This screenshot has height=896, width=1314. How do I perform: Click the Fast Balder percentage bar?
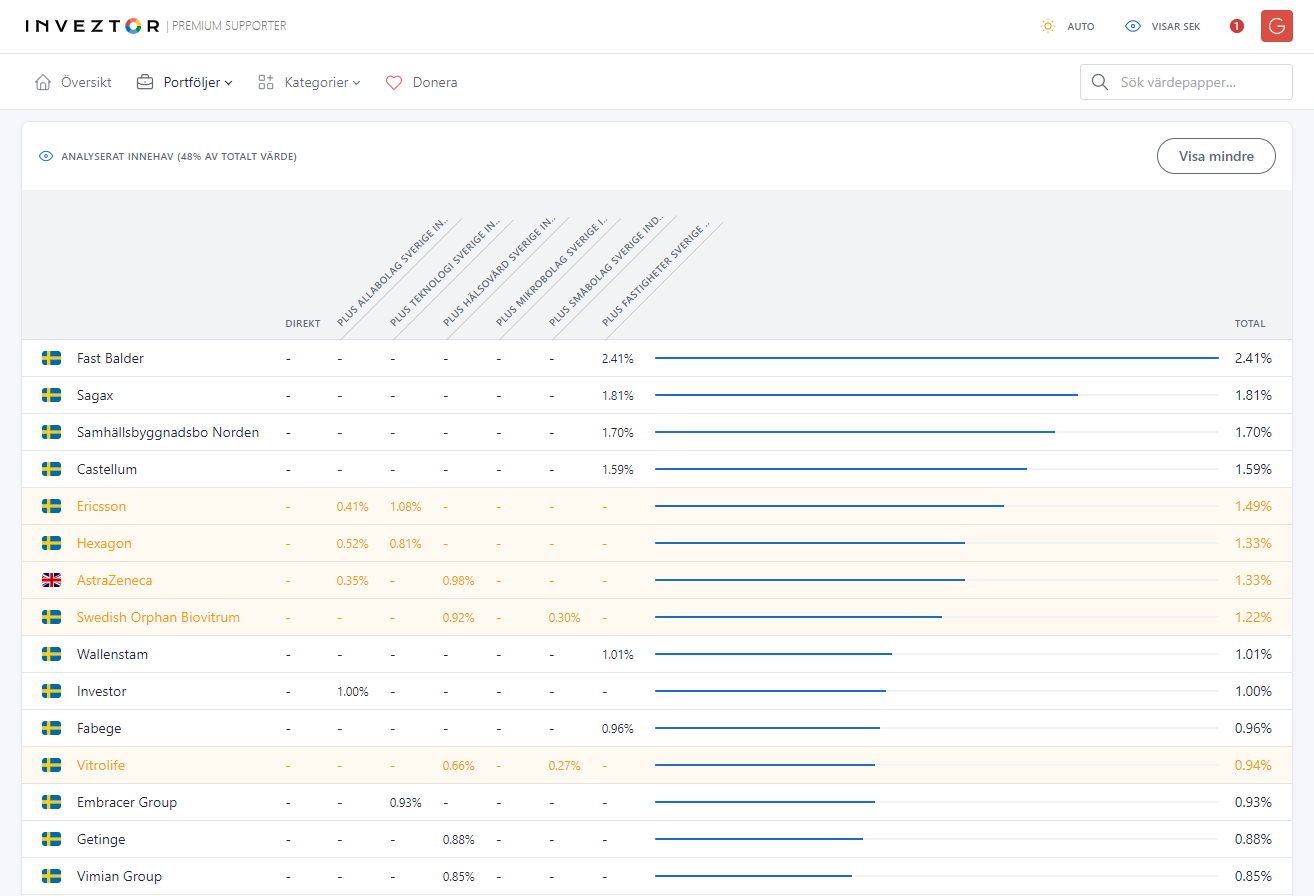coord(936,358)
